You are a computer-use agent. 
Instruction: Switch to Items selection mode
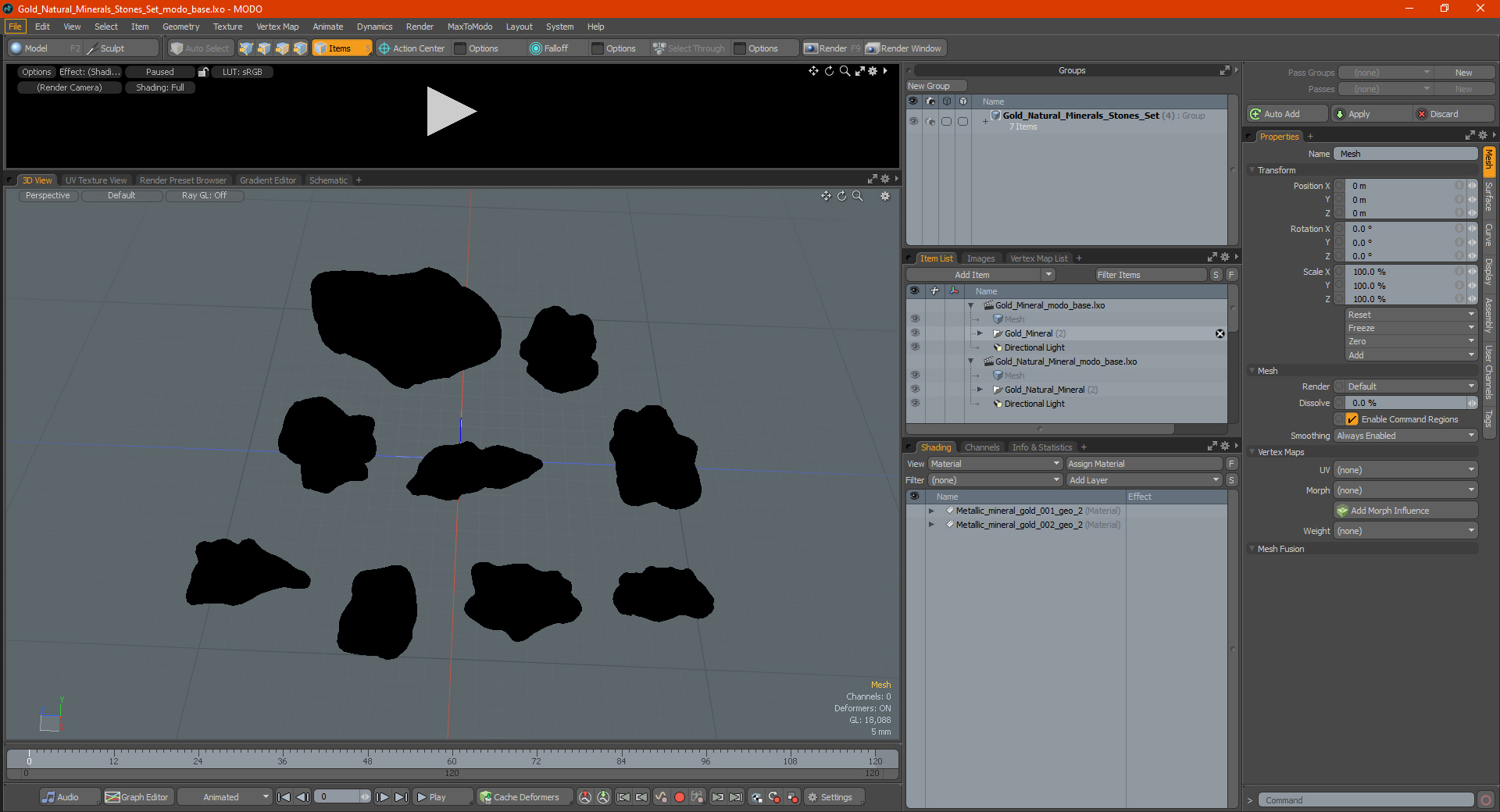[341, 48]
